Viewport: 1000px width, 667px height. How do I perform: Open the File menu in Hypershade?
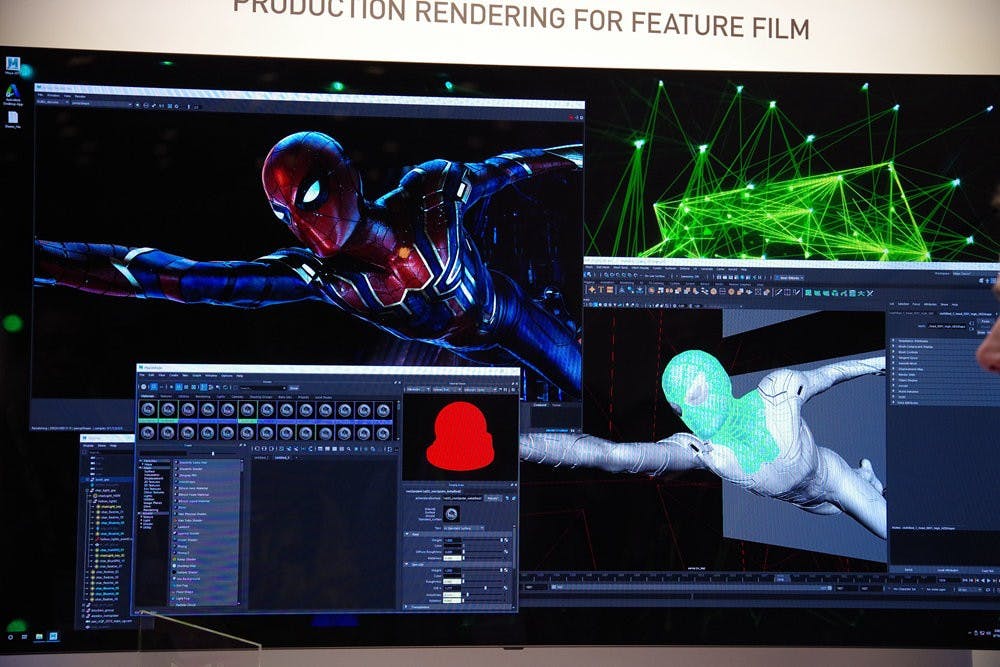[143, 376]
